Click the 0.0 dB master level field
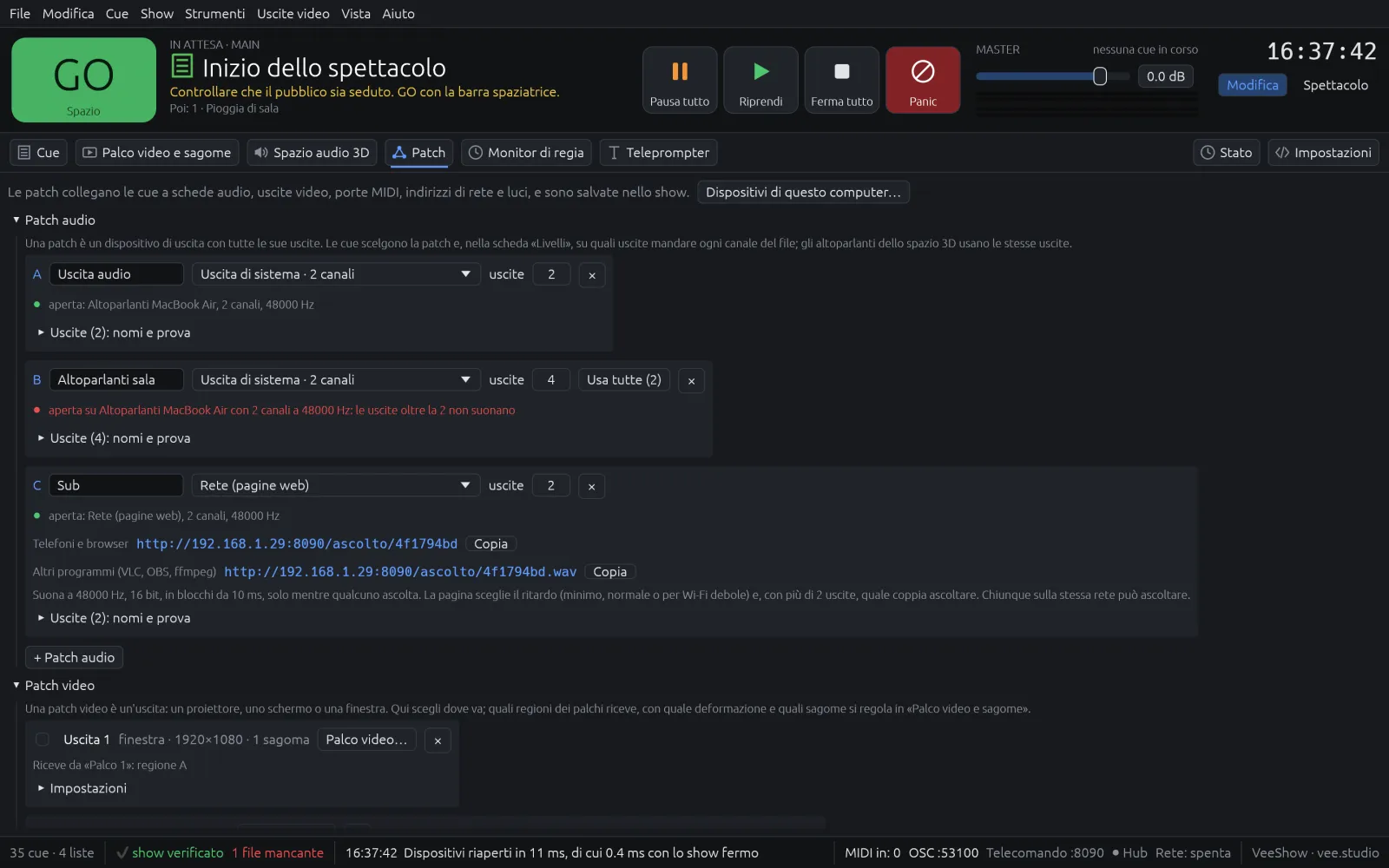Image resolution: width=1389 pixels, height=868 pixels. click(x=1165, y=76)
